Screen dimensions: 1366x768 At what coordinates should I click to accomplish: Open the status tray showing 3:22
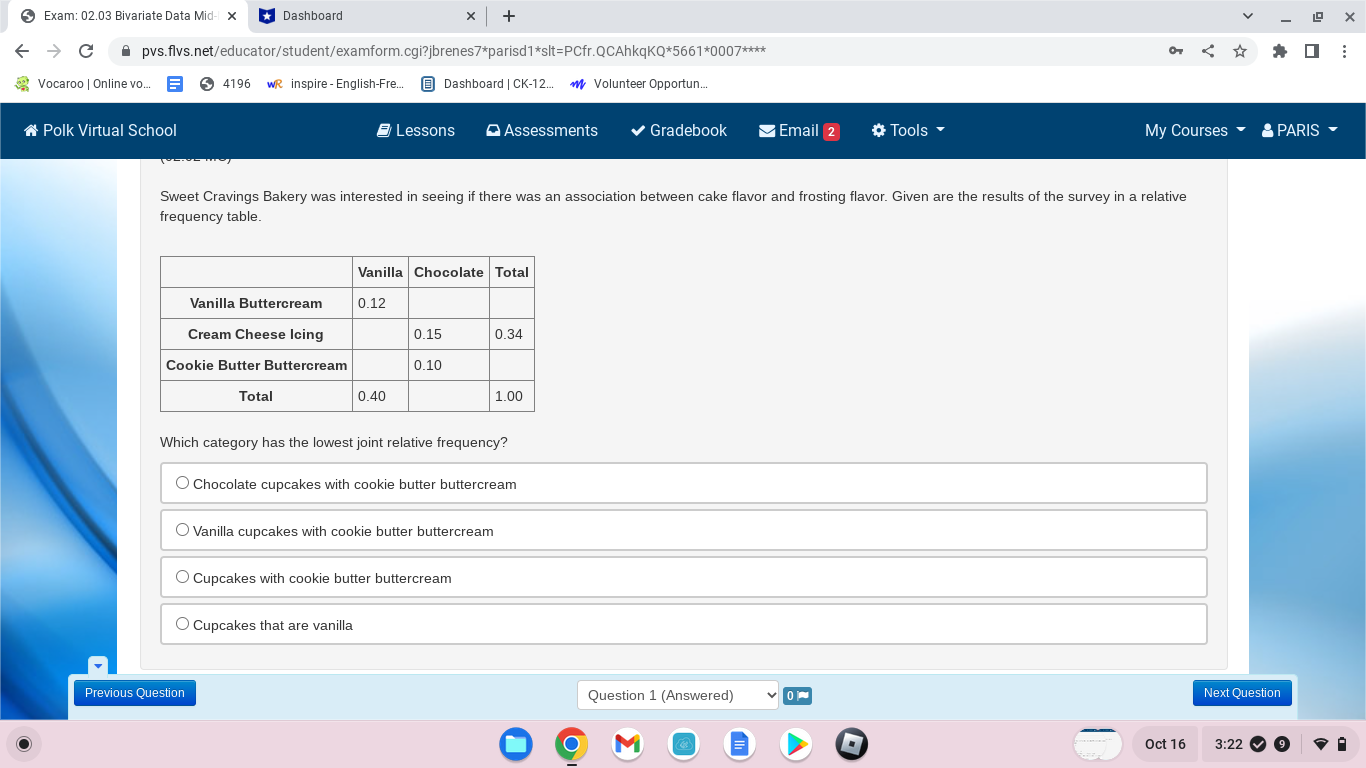click(1278, 744)
